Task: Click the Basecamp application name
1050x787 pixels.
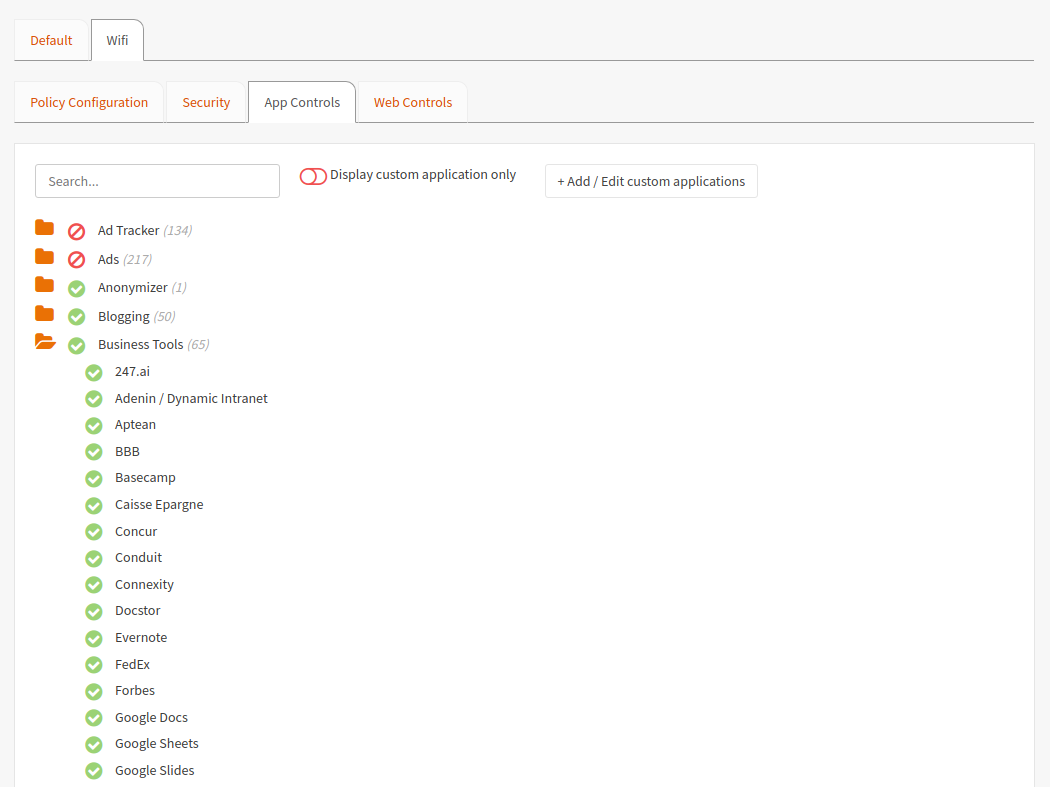Action: click(145, 478)
